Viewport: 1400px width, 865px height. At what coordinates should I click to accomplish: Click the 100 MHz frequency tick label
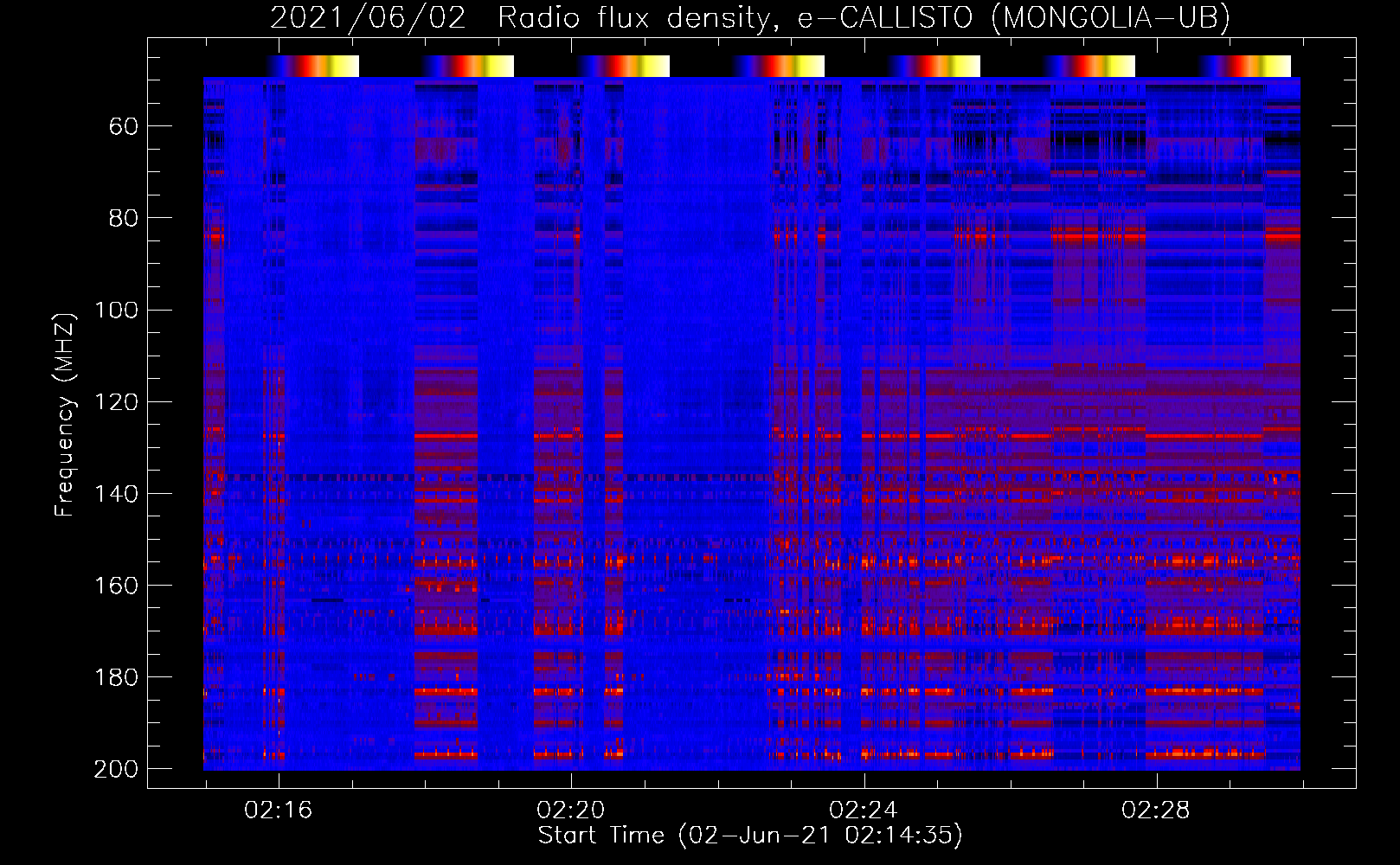point(116,310)
